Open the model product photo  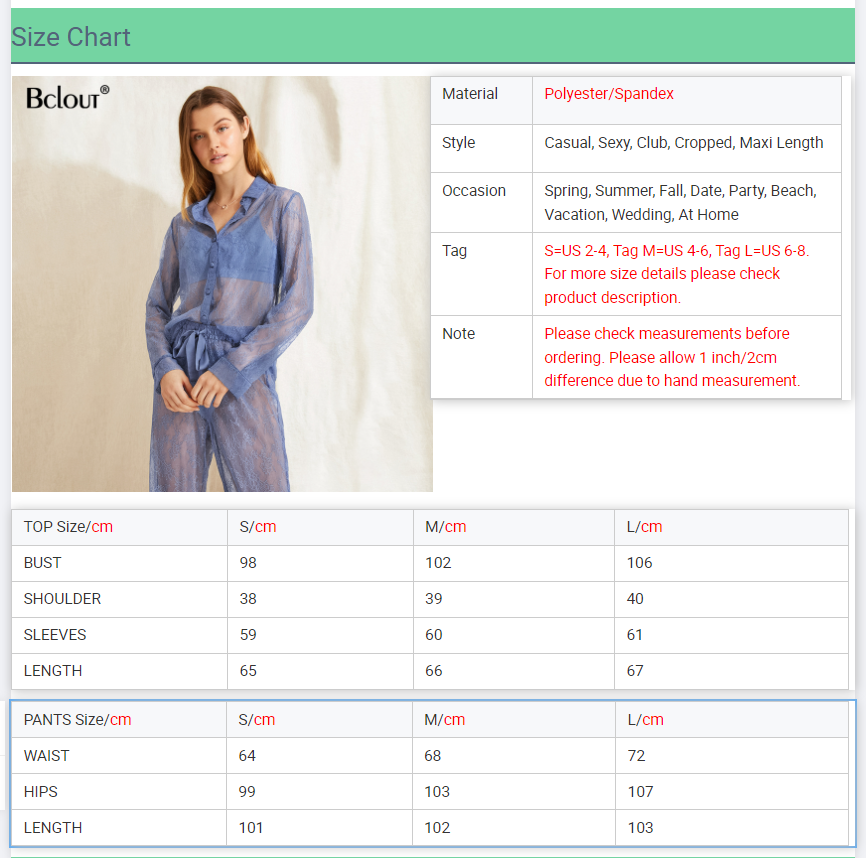pyautogui.click(x=222, y=284)
